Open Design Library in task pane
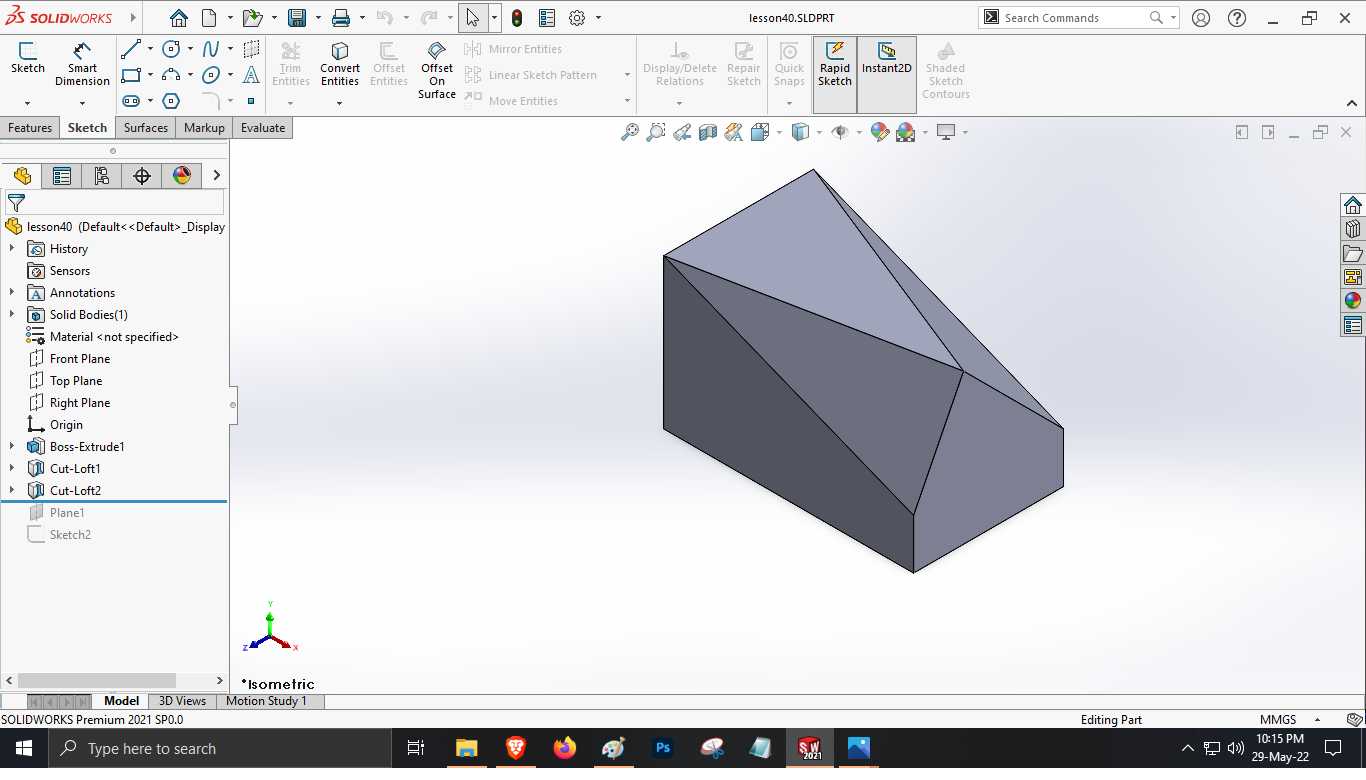 (x=1353, y=229)
